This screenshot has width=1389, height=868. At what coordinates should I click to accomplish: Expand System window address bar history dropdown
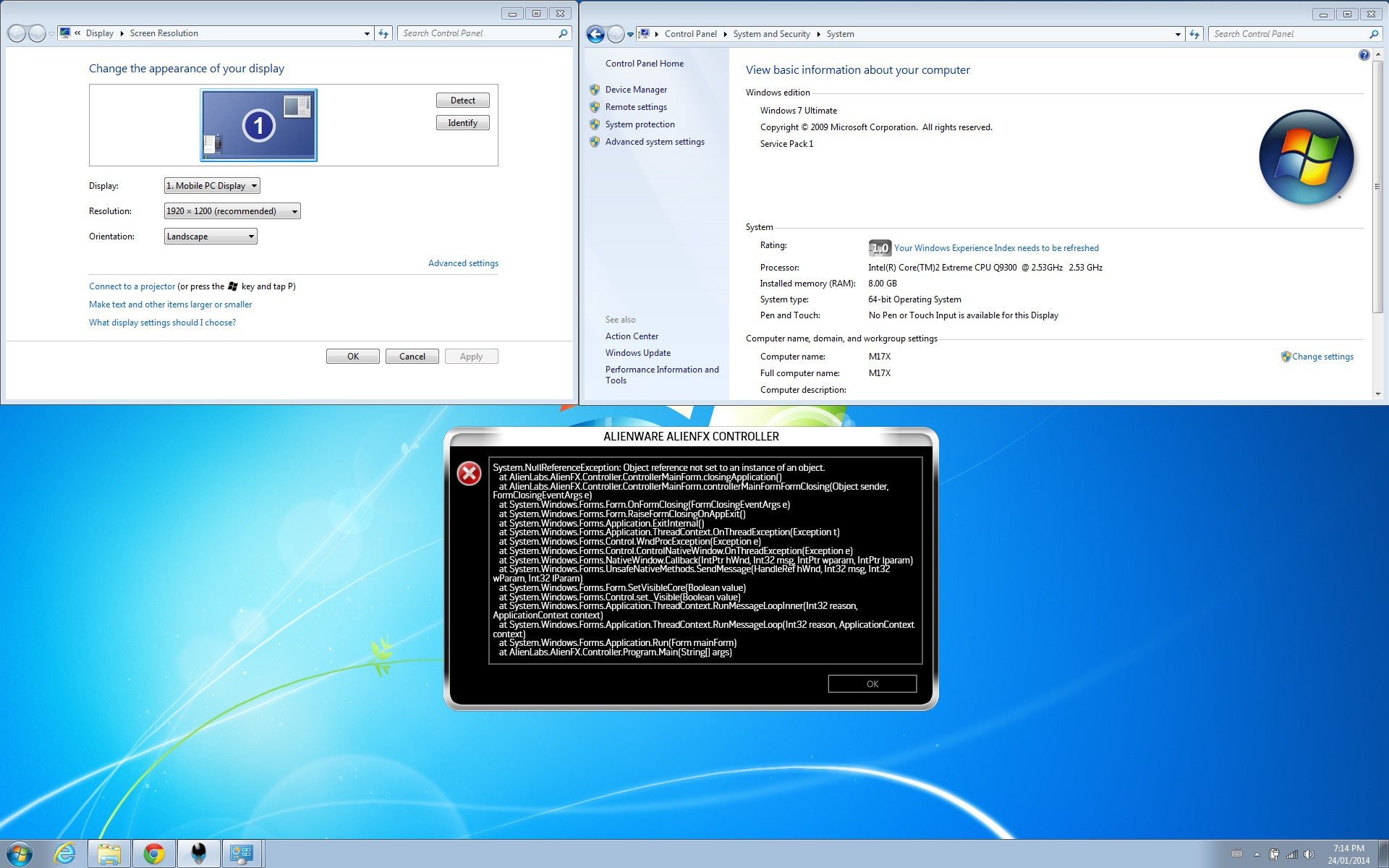1178,34
